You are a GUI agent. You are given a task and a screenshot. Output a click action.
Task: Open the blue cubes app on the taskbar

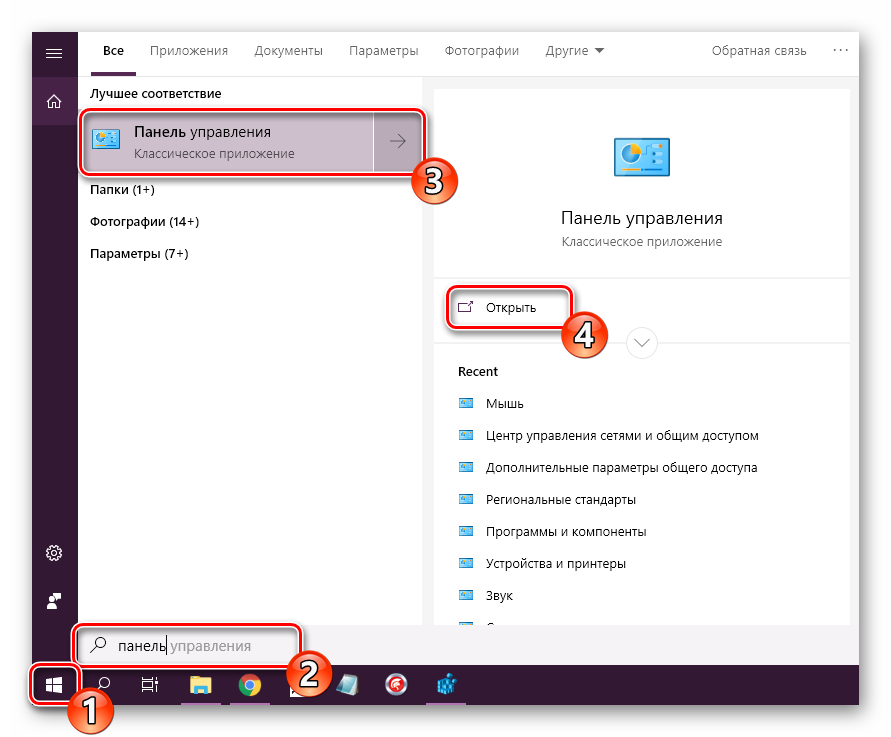(446, 685)
